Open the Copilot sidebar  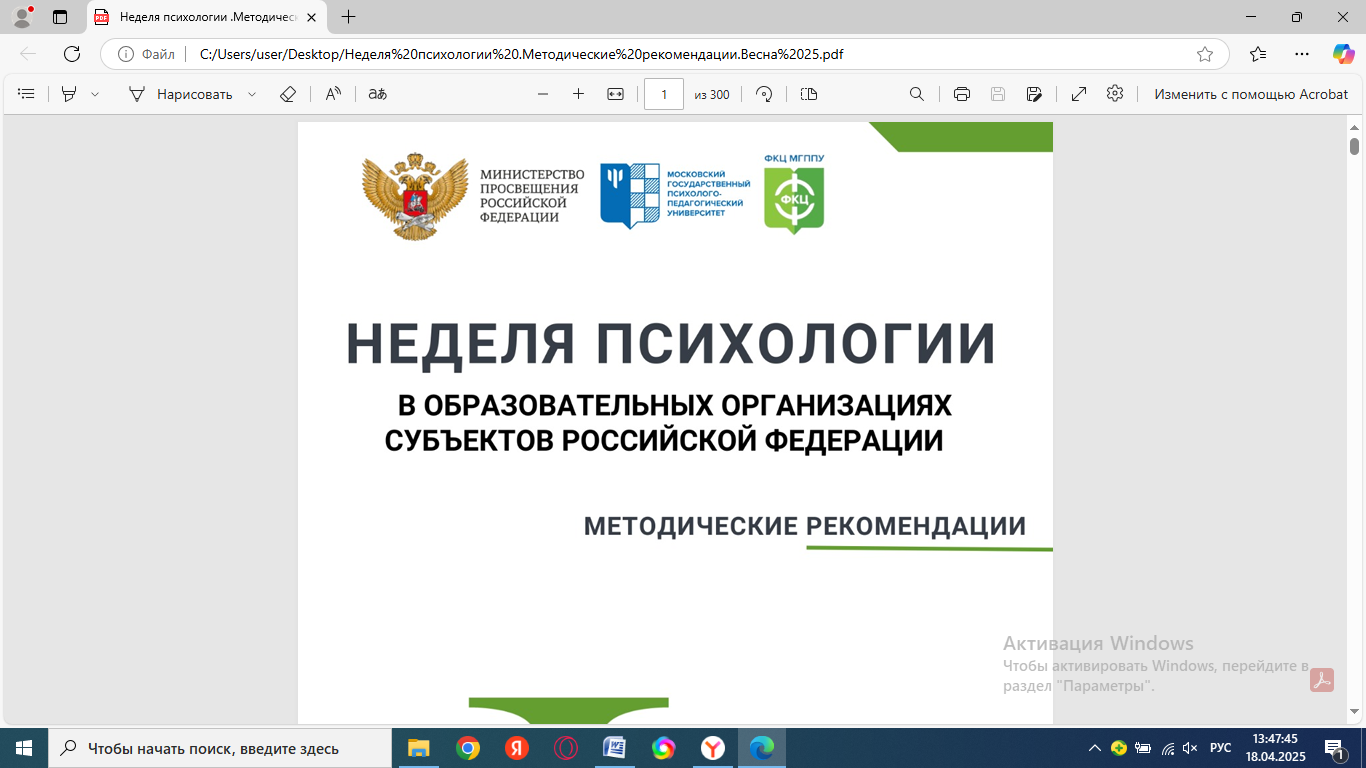(x=1343, y=54)
